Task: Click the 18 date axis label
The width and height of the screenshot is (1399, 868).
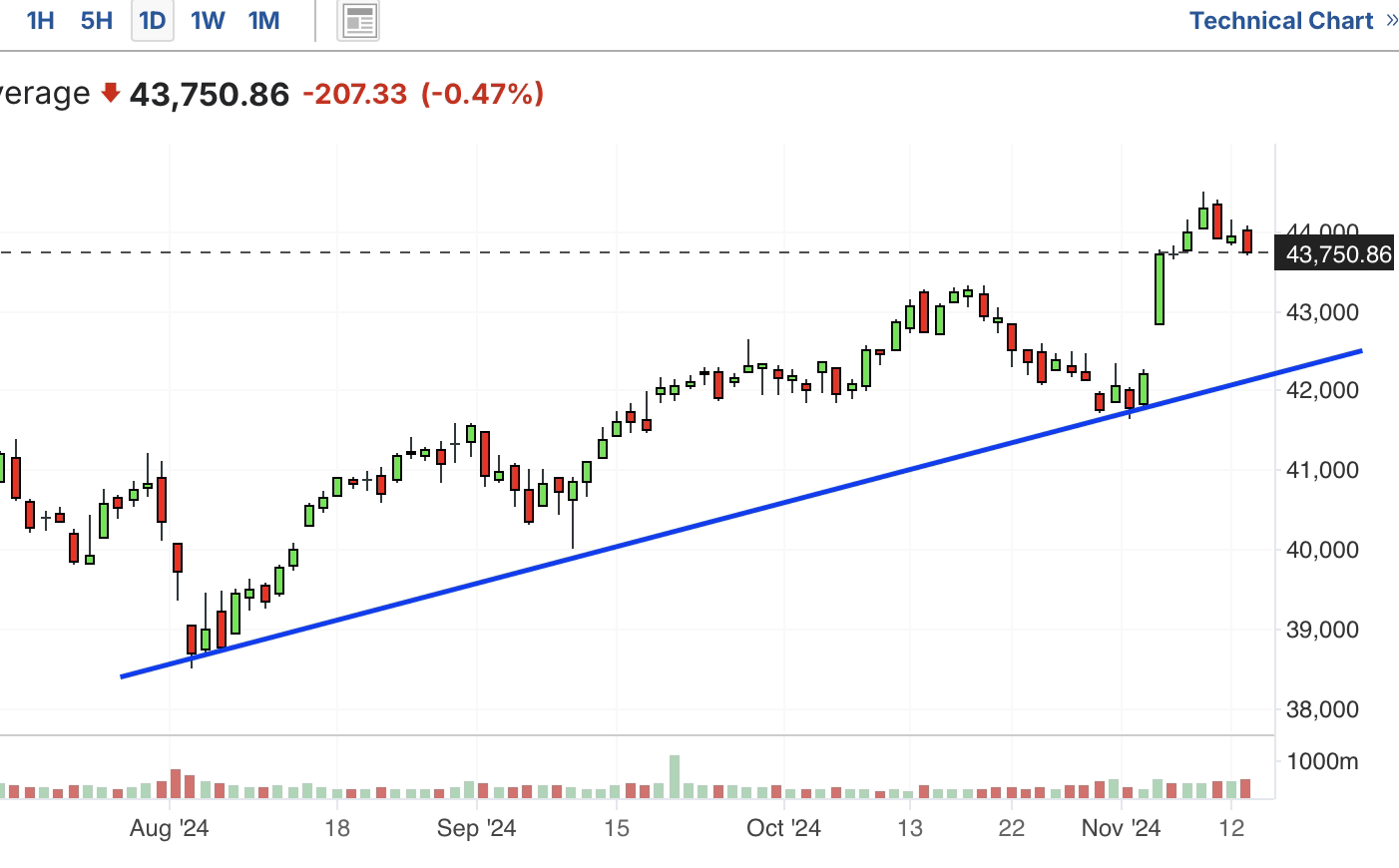Action: pyautogui.click(x=337, y=828)
